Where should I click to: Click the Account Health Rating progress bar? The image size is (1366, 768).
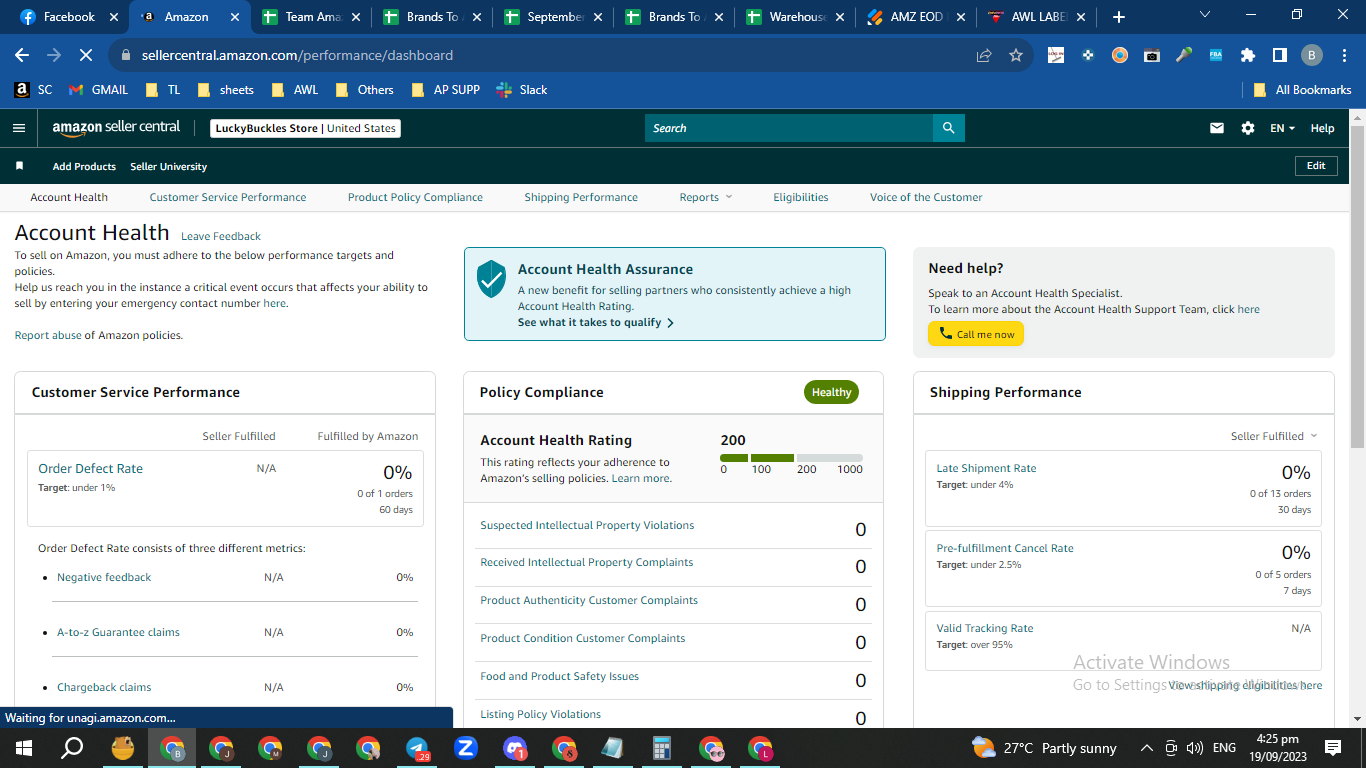(x=791, y=458)
